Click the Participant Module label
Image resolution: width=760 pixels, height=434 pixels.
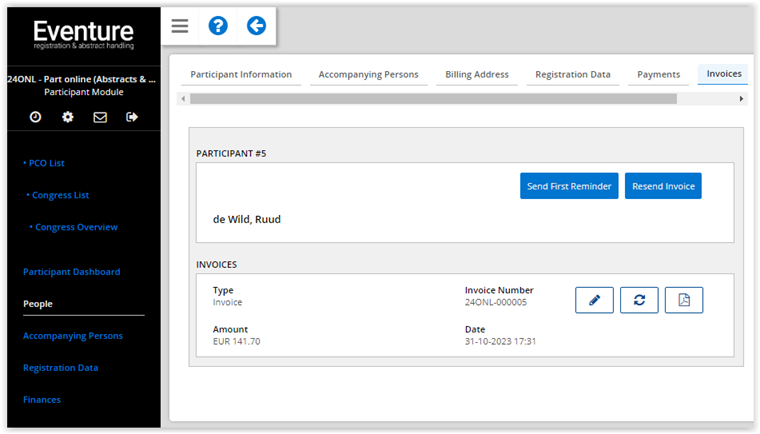[84, 92]
